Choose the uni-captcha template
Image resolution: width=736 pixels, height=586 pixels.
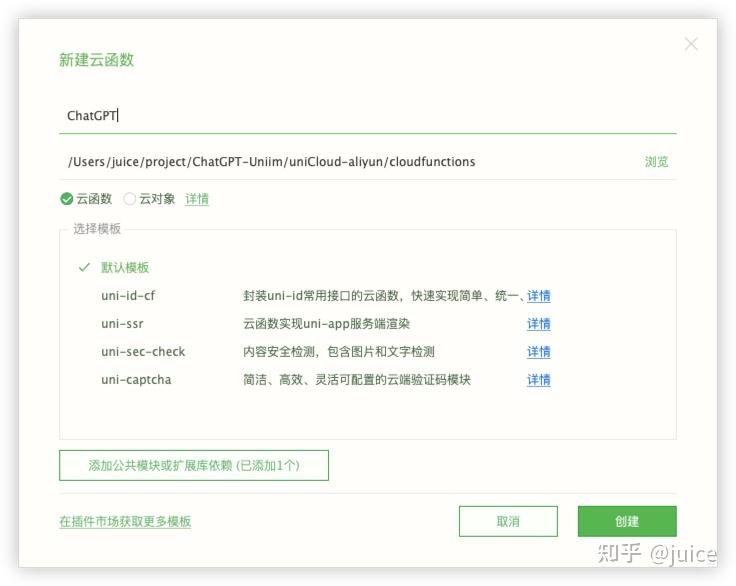pos(136,380)
